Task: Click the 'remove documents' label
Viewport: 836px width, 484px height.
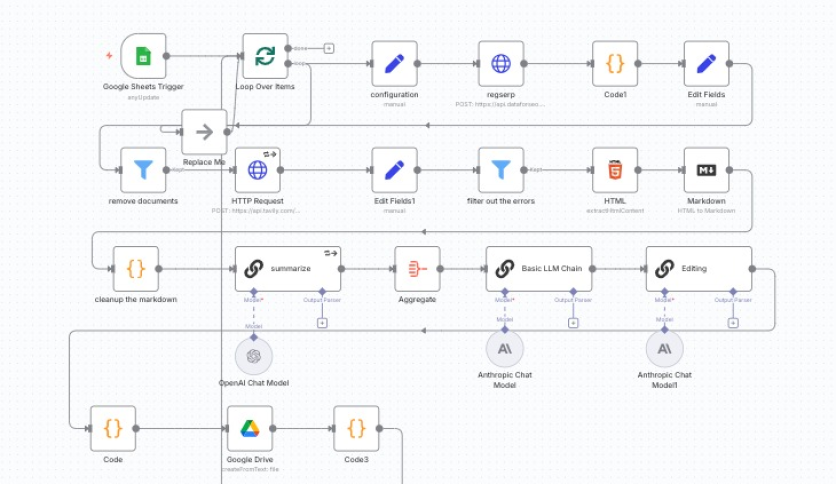Action: 143,201
